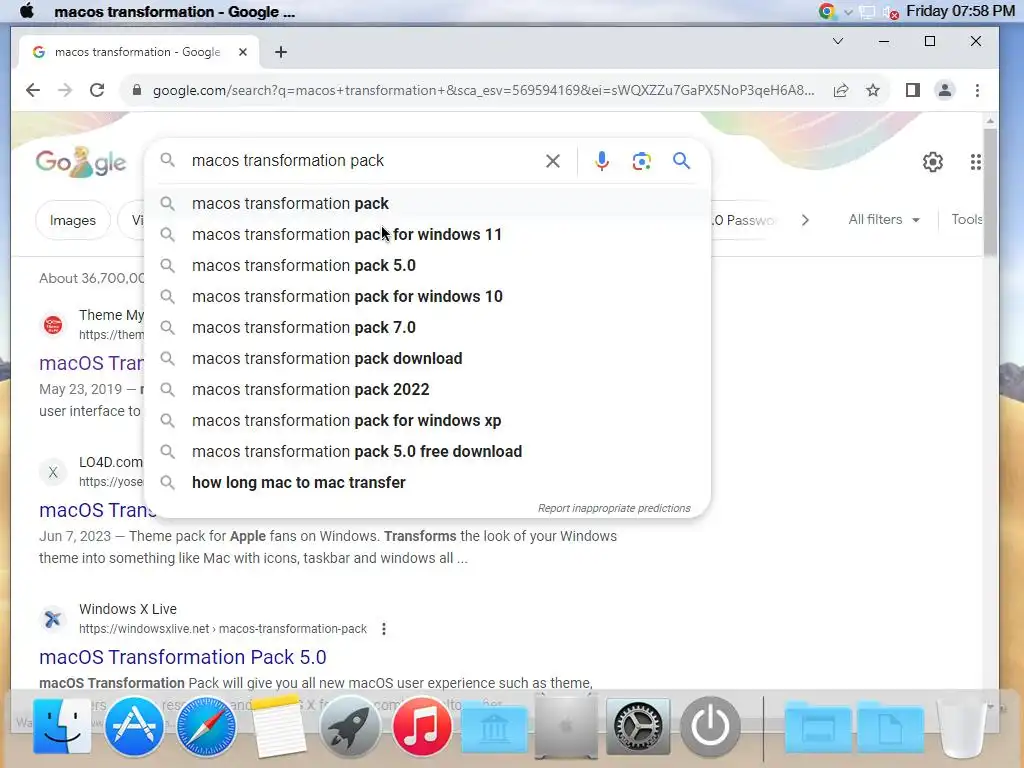
Task: Click the power button dock icon
Action: pos(711,726)
